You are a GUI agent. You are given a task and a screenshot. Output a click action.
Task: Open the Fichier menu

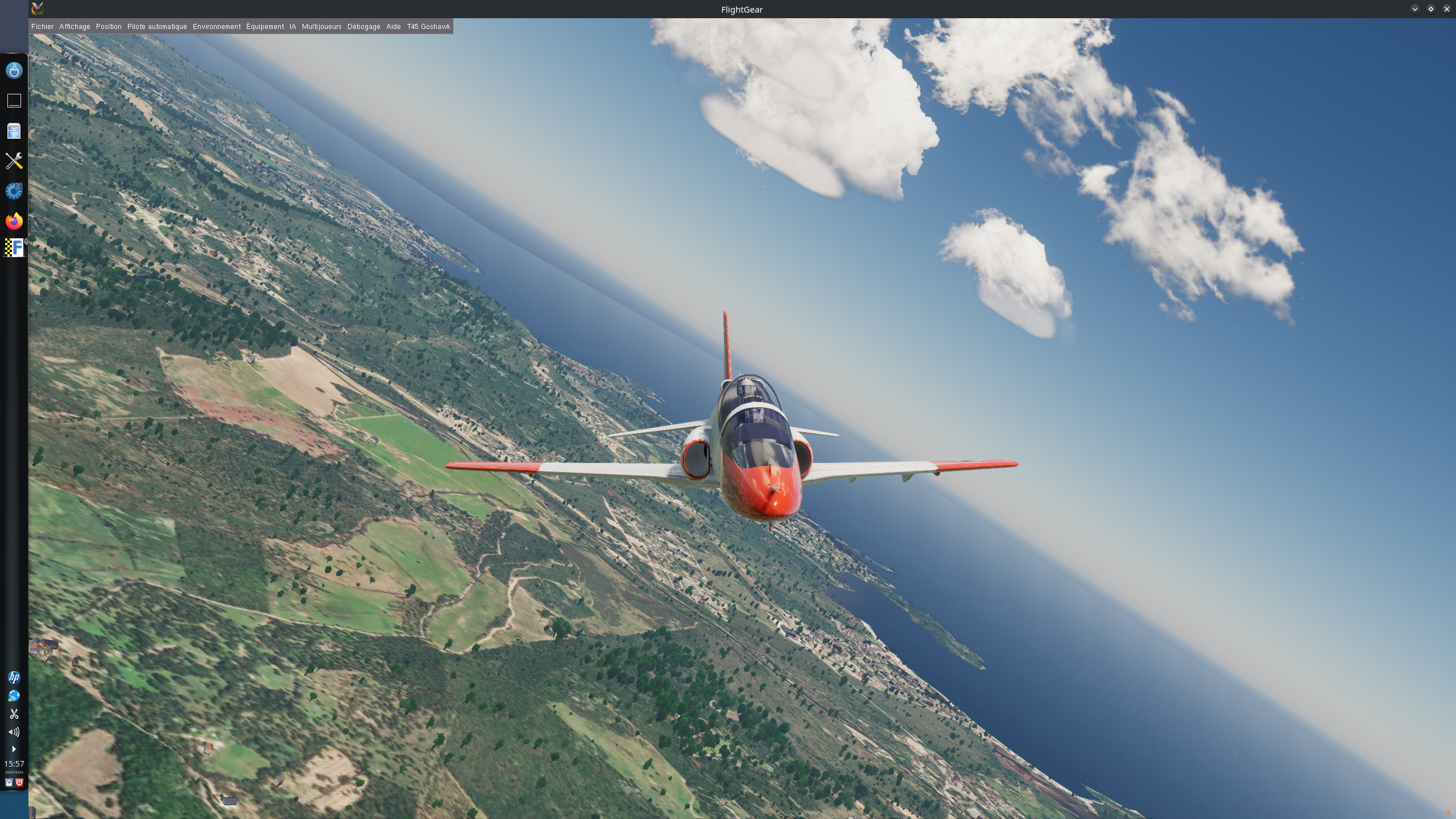42,27
